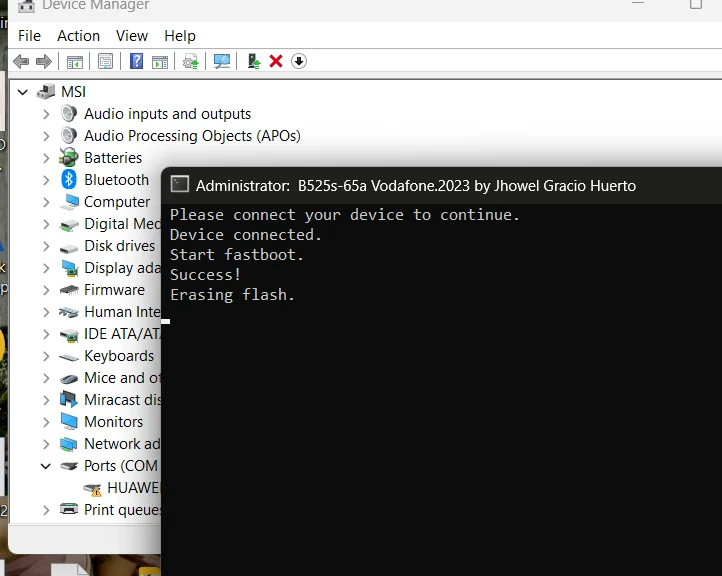The height and width of the screenshot is (576, 722).
Task: Expand the Firmware category
Action: click(x=46, y=290)
